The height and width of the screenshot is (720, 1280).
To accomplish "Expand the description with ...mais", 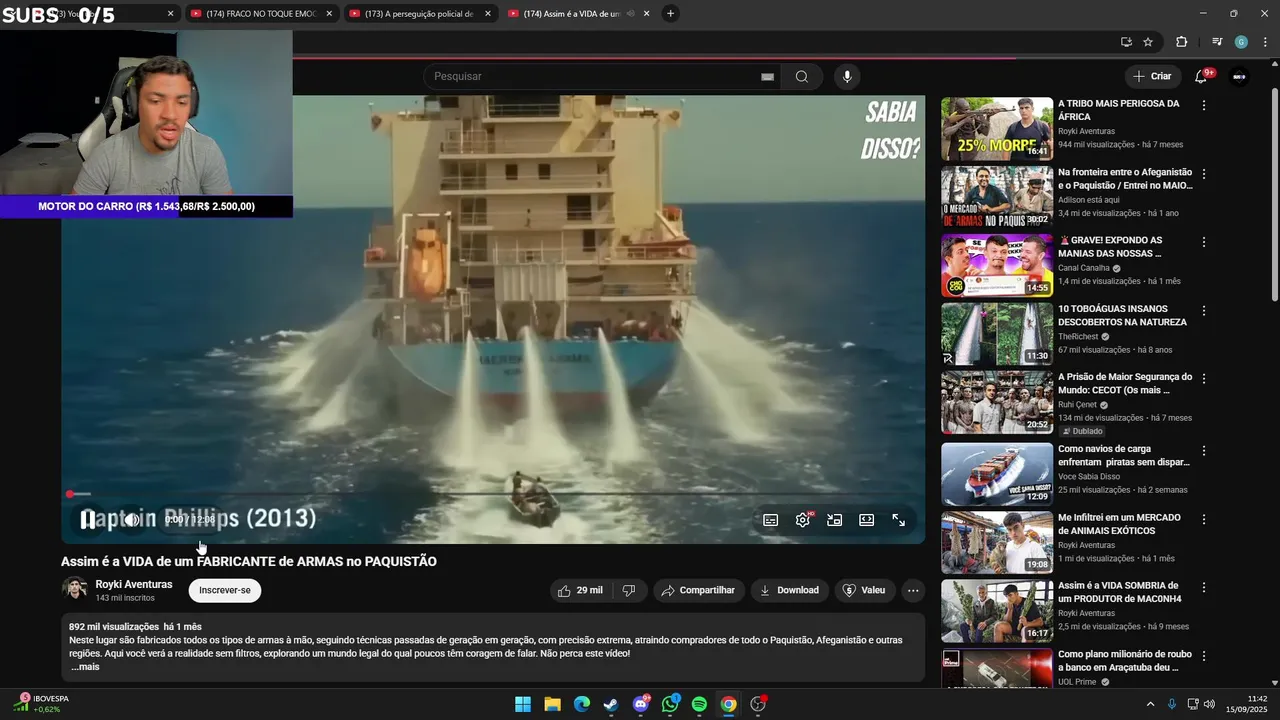I will pyautogui.click(x=85, y=667).
